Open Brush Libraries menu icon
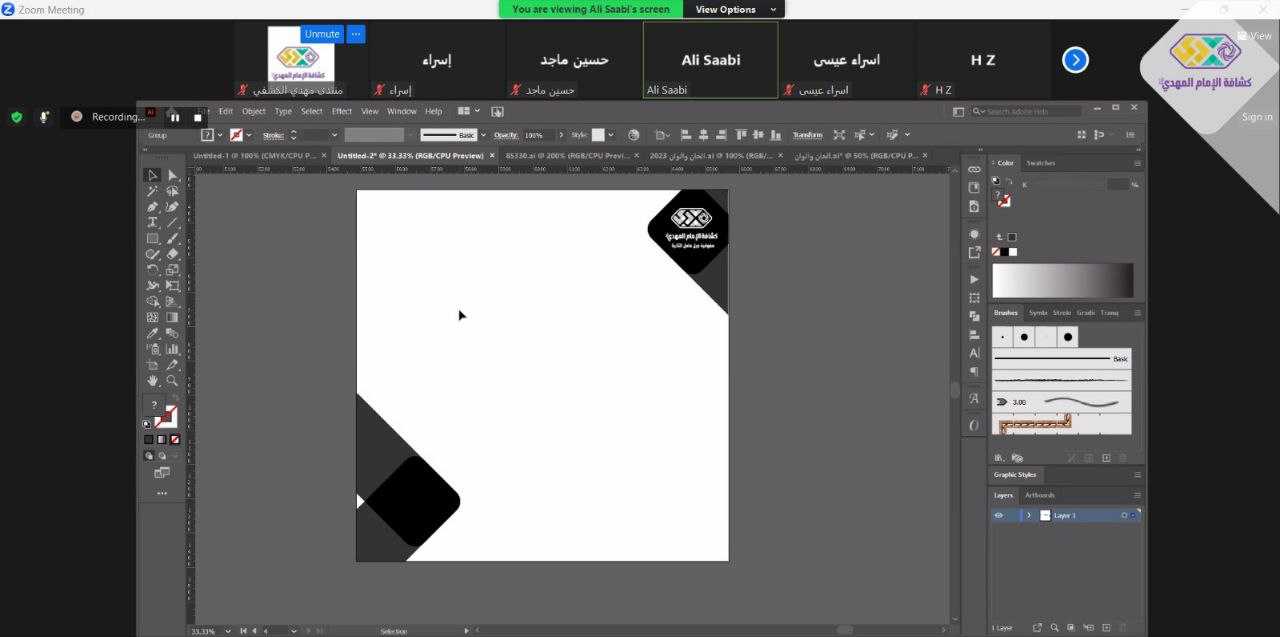The image size is (1280, 637). click(998, 458)
